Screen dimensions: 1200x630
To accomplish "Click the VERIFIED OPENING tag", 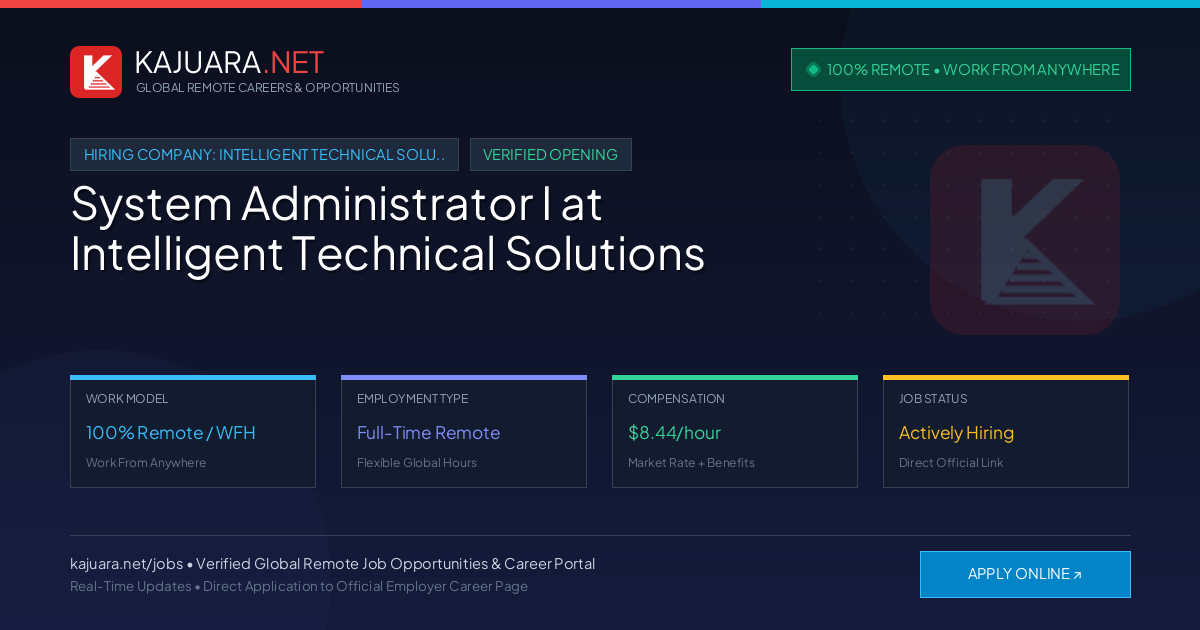I will point(551,155).
